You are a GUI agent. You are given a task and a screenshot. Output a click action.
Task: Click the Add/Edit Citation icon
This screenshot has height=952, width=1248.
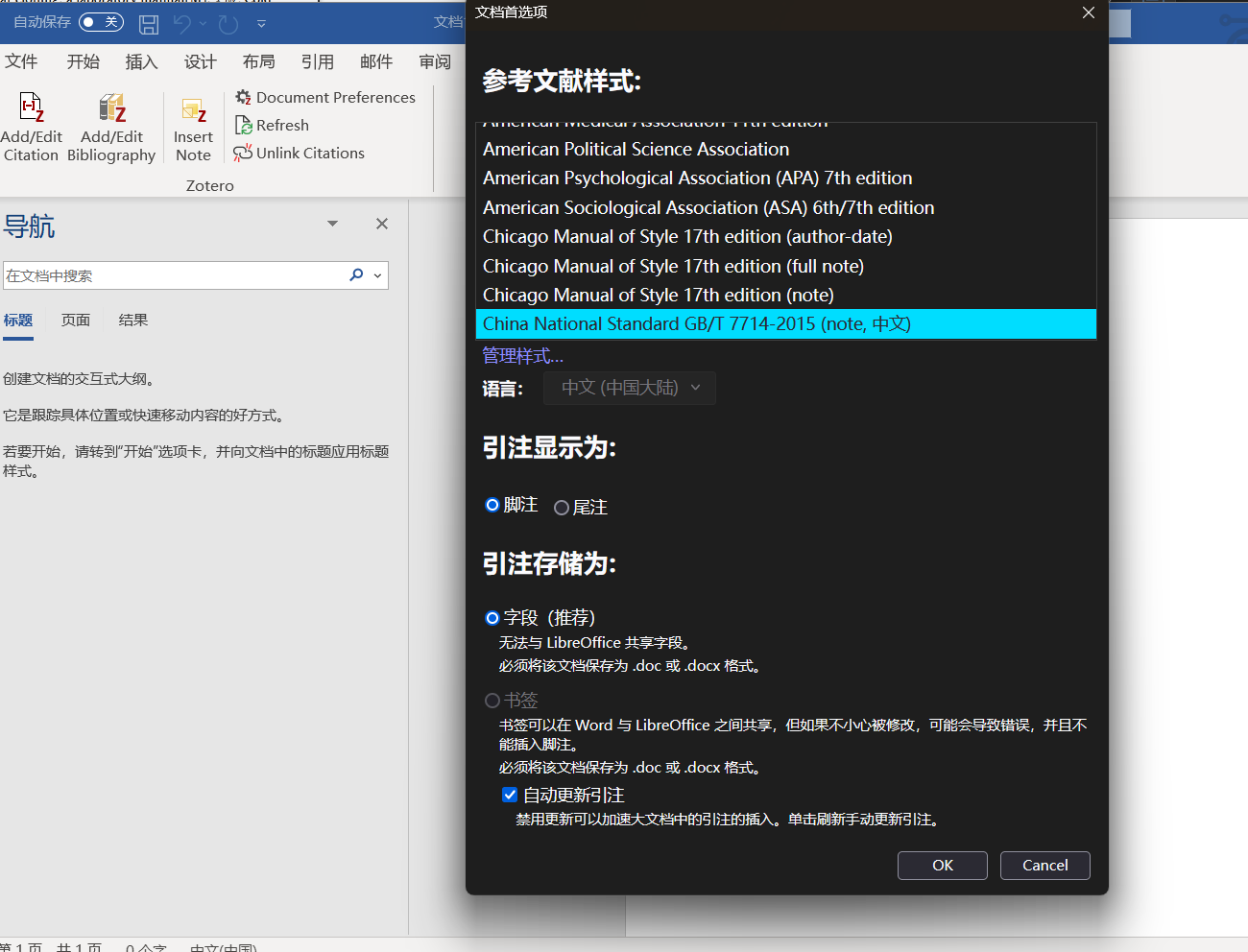click(x=32, y=108)
